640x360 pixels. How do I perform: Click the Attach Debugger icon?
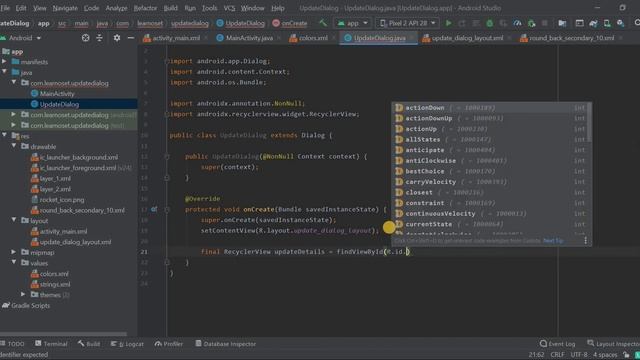[x=531, y=23]
